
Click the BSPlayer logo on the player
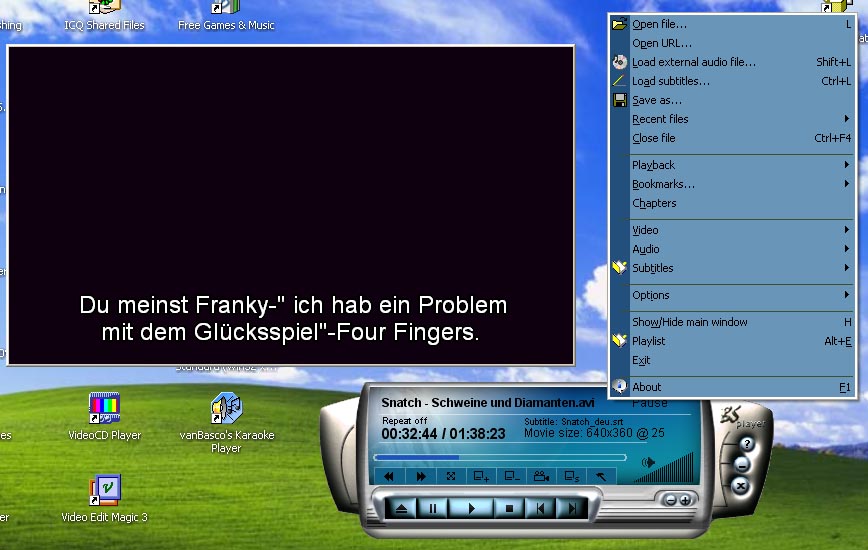point(741,418)
